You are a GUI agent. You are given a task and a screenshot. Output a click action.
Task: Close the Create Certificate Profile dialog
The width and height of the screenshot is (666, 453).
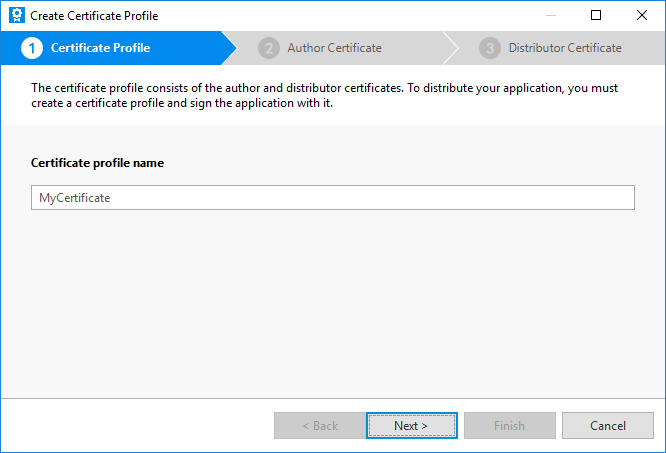pos(641,15)
